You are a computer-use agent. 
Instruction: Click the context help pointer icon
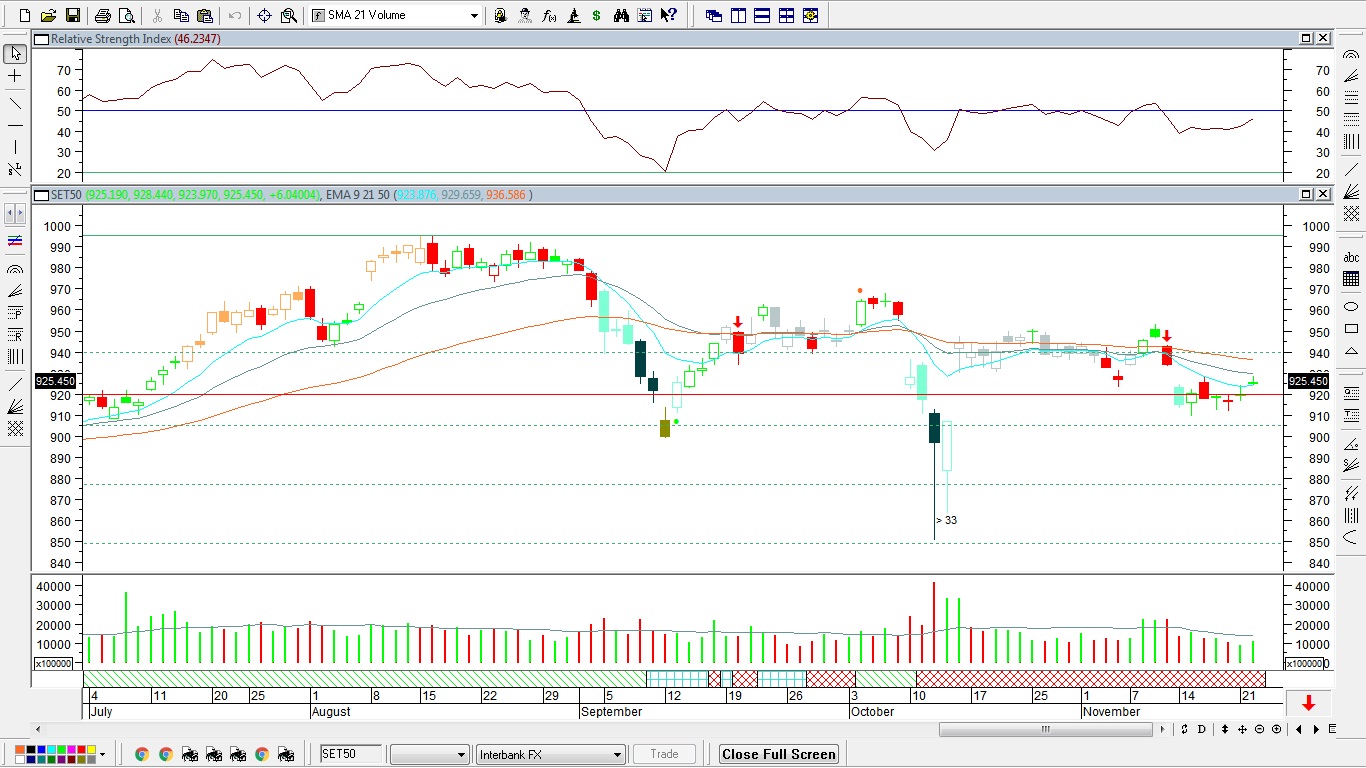coord(669,15)
